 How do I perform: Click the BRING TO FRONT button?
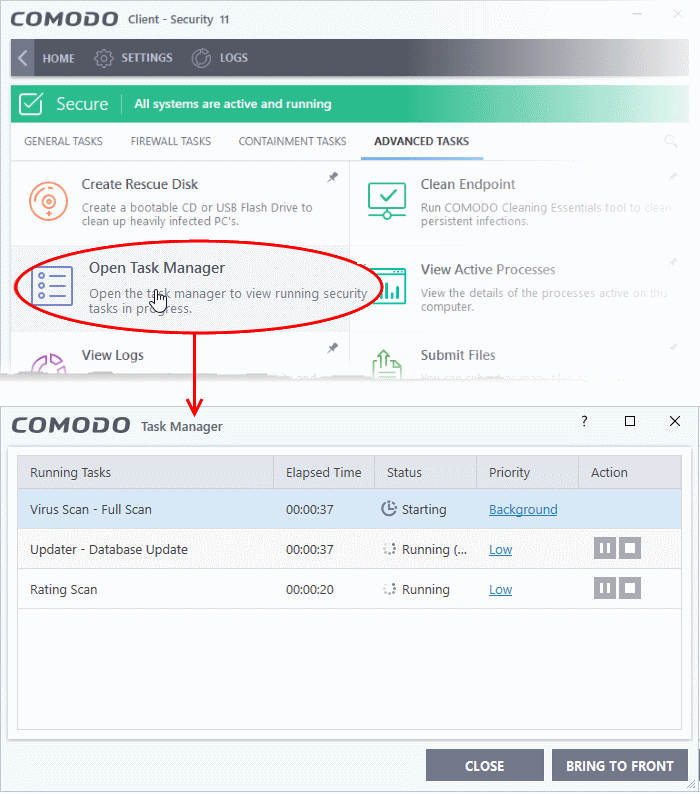(x=620, y=766)
